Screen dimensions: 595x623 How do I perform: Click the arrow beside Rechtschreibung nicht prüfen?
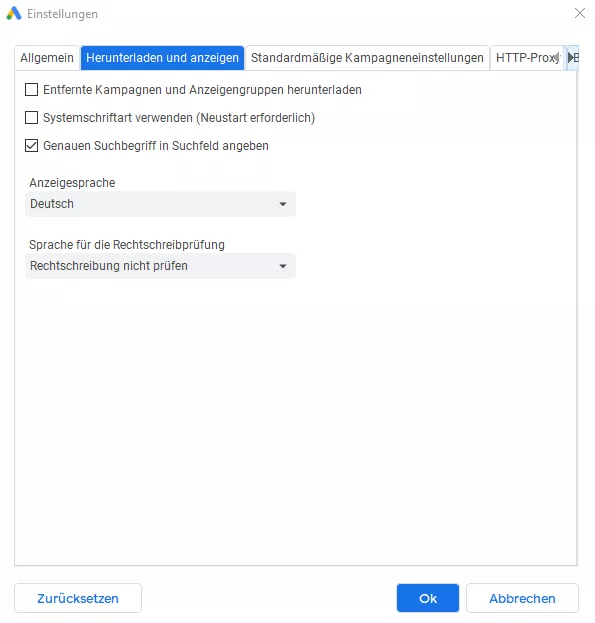pyautogui.click(x=283, y=266)
